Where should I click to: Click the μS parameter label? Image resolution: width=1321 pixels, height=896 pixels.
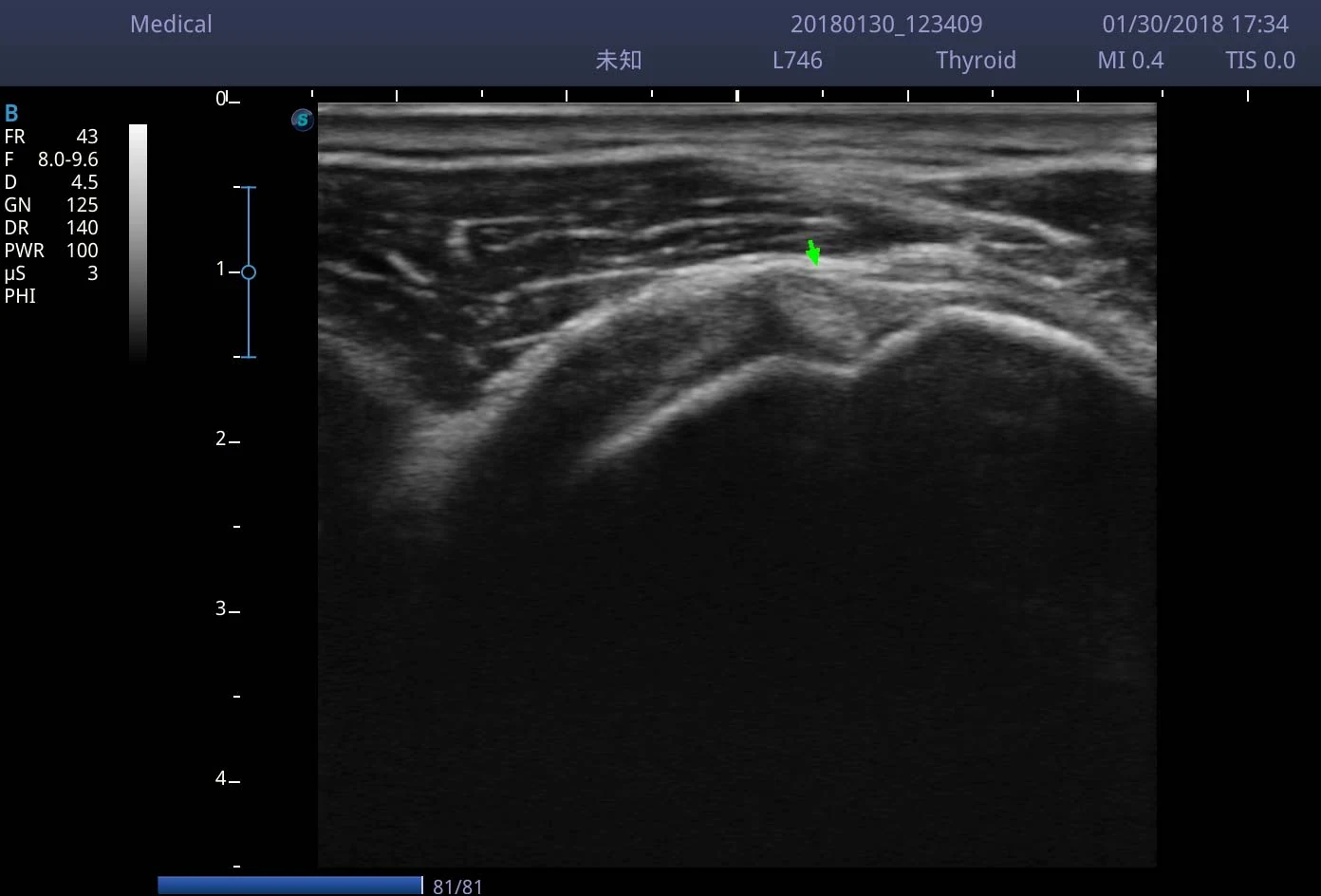point(14,273)
